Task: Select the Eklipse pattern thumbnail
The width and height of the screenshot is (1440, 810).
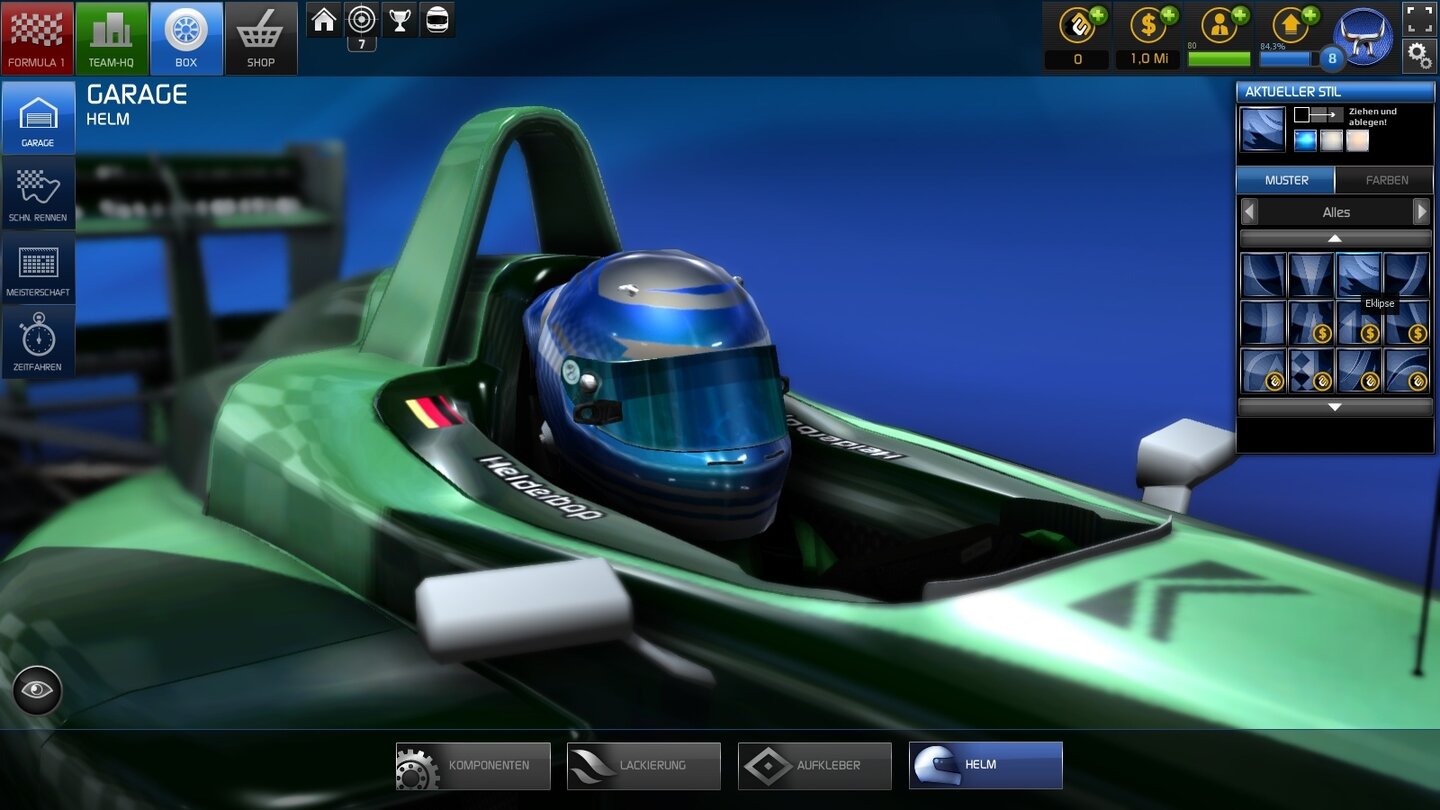Action: pyautogui.click(x=1359, y=275)
